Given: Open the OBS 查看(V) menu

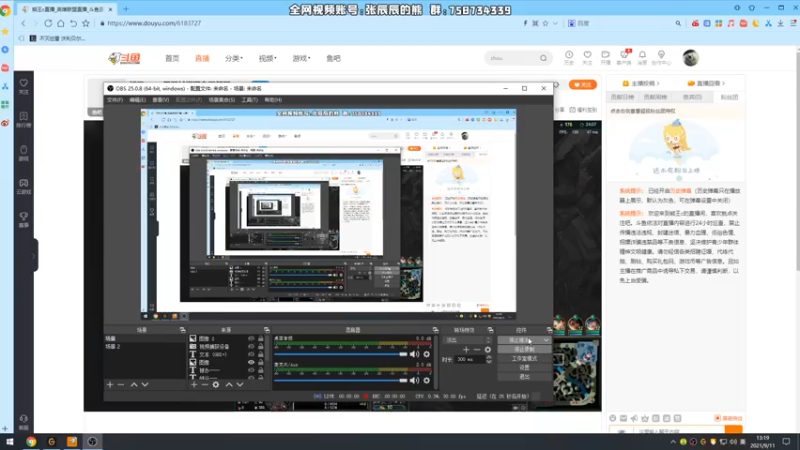Looking at the screenshot, I should pyautogui.click(x=161, y=100).
